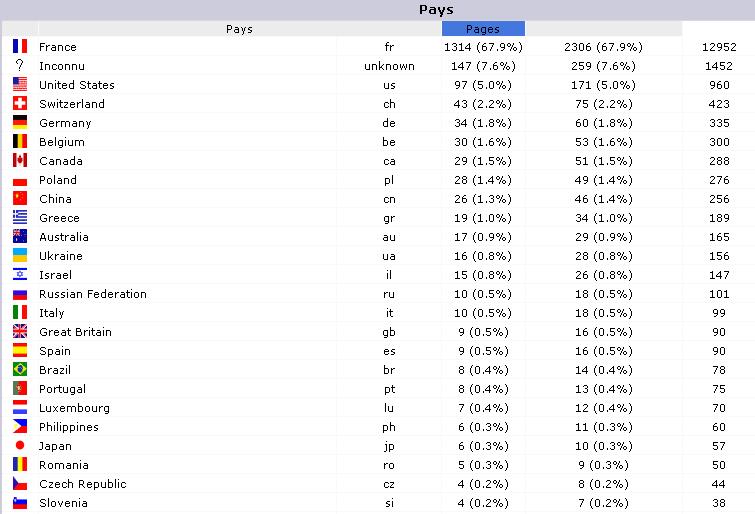Image resolution: width=755 pixels, height=514 pixels.
Task: Select the highlighted Pages column header
Action: (x=483, y=29)
